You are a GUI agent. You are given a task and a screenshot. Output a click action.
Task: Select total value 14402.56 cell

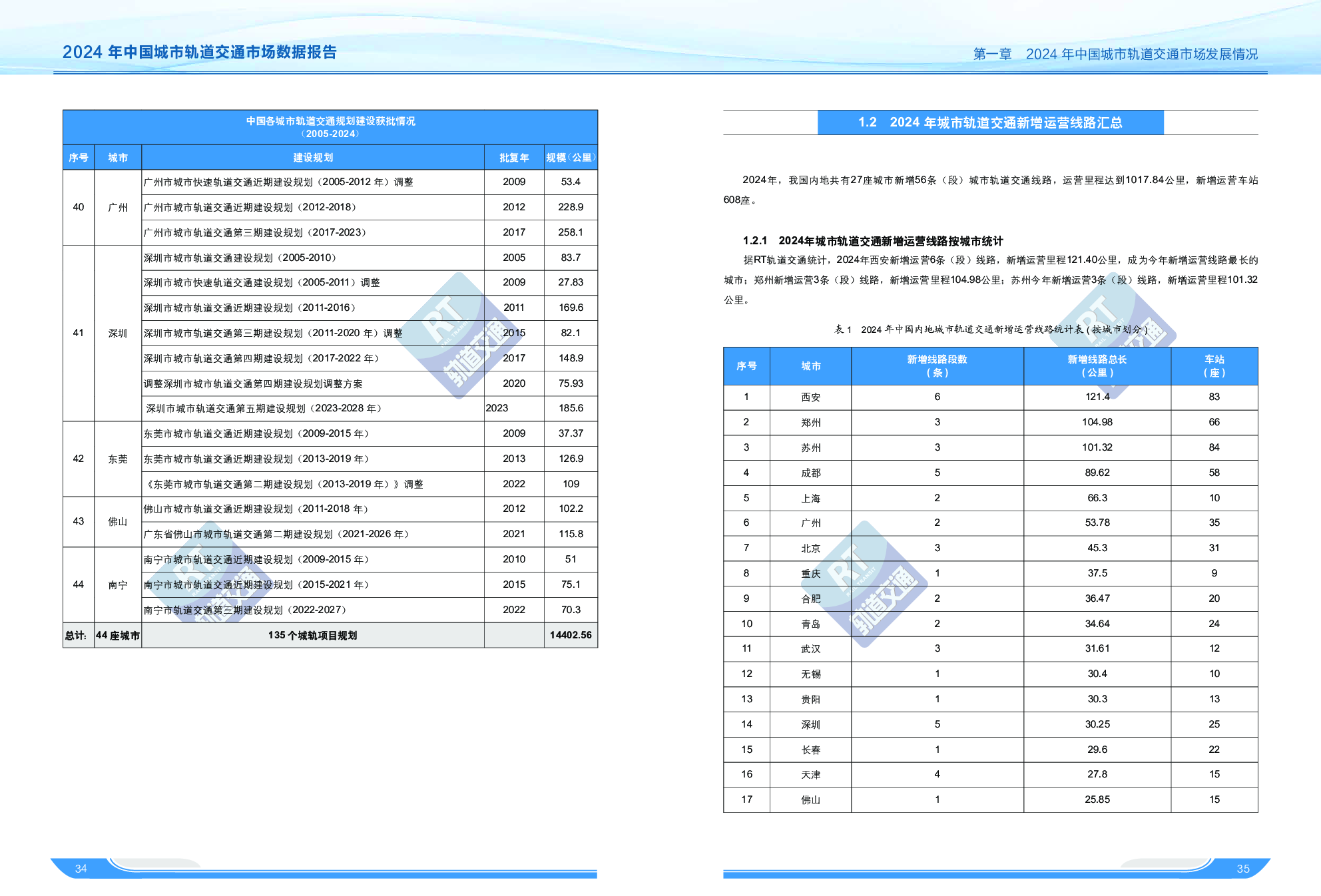pos(571,635)
